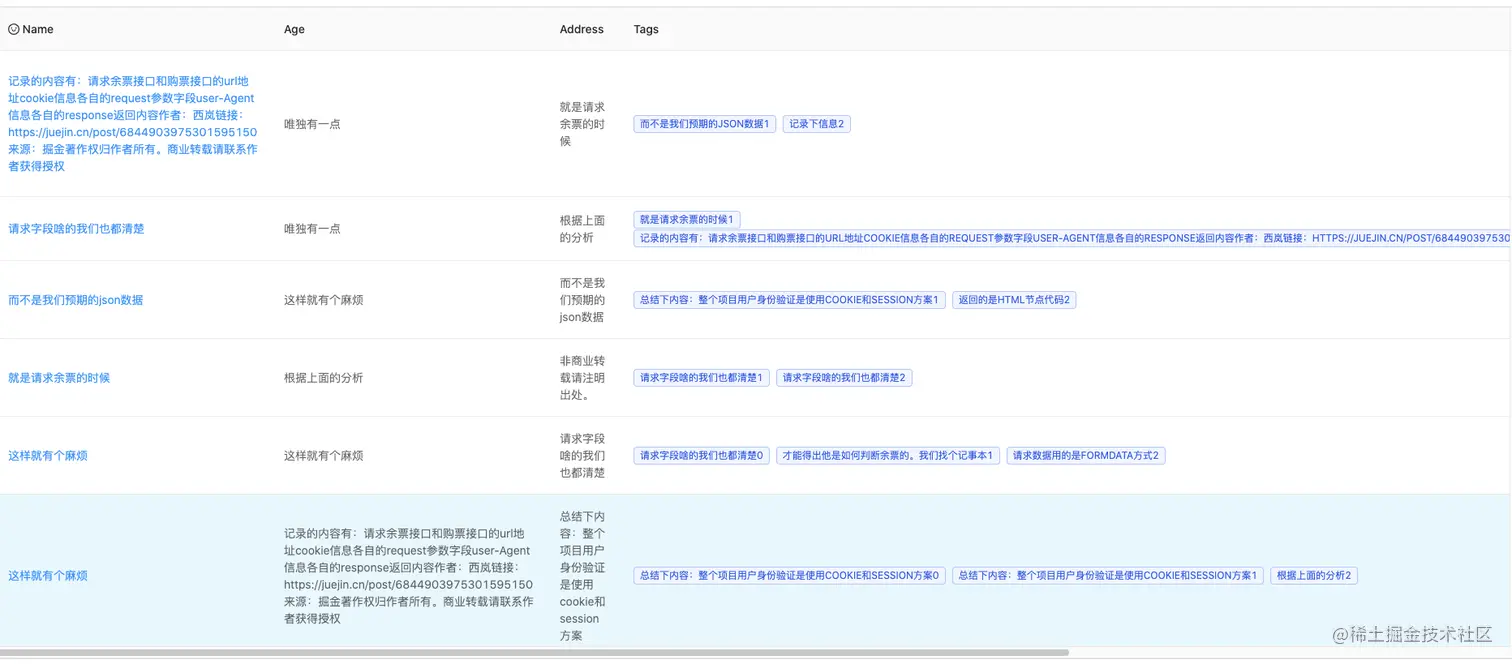Click the Address column header

pyautogui.click(x=582, y=29)
